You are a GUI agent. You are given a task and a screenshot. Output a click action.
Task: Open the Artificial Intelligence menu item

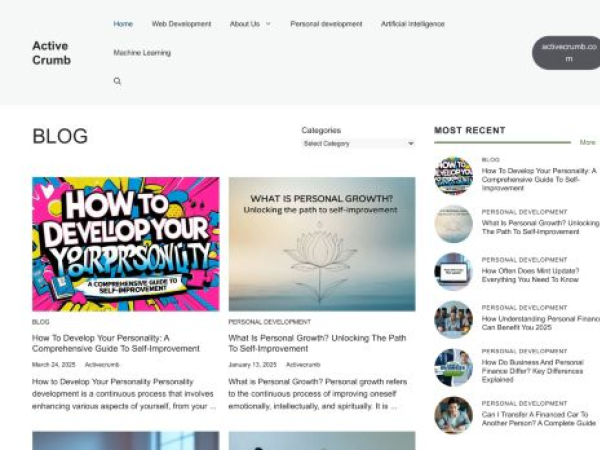pyautogui.click(x=412, y=24)
